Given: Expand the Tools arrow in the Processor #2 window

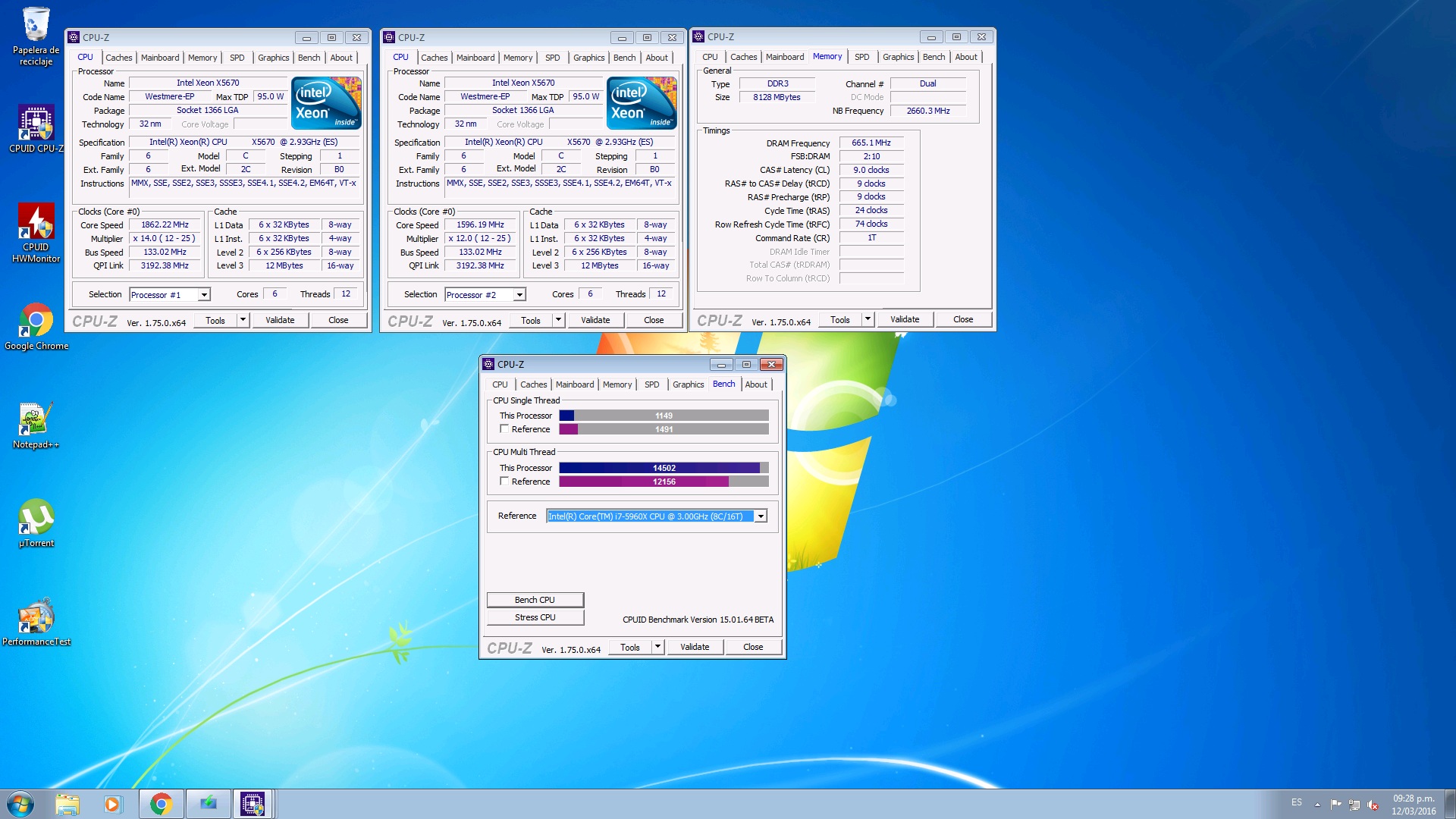Looking at the screenshot, I should pyautogui.click(x=558, y=320).
